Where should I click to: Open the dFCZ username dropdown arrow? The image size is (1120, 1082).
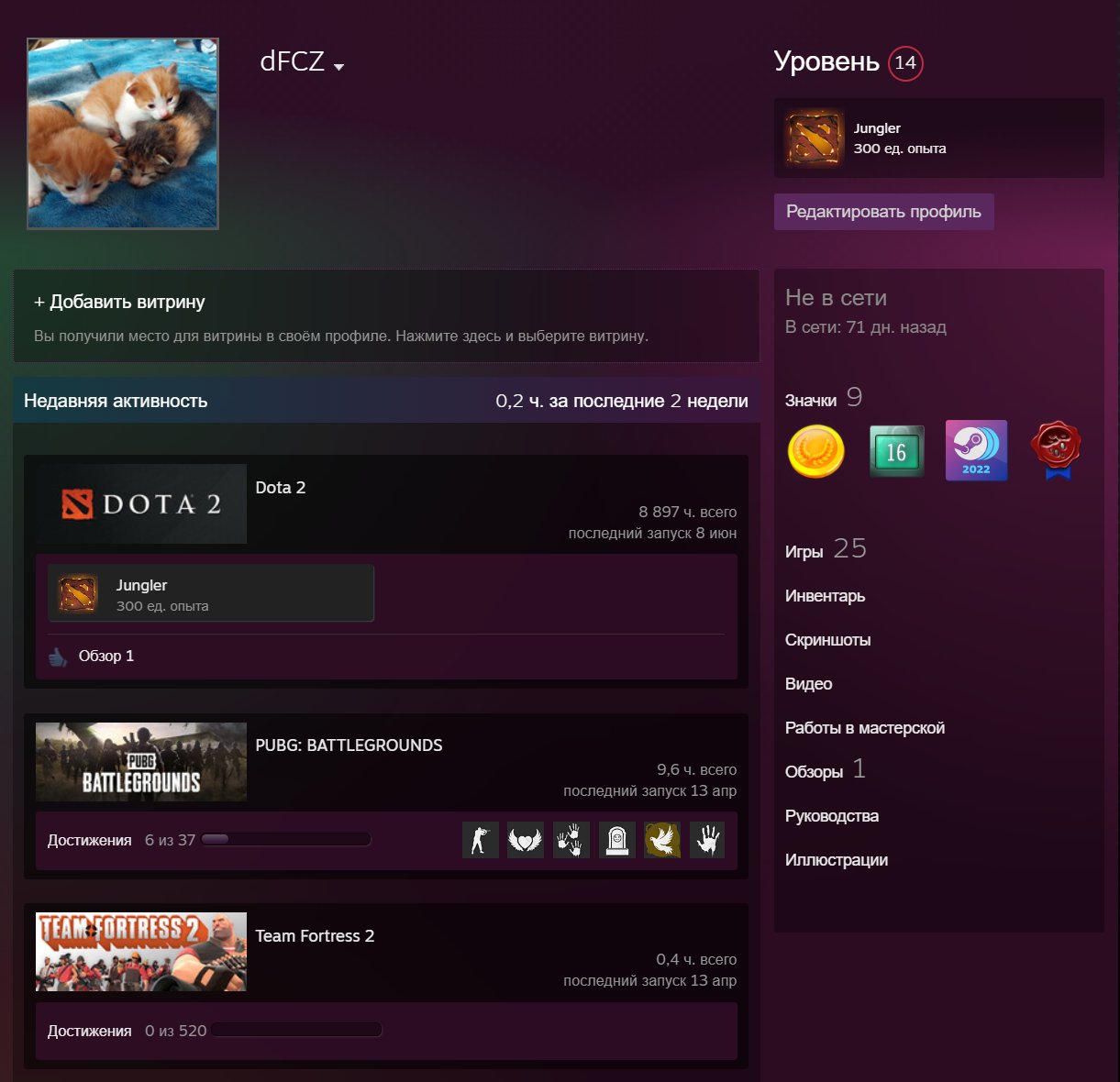tap(338, 67)
